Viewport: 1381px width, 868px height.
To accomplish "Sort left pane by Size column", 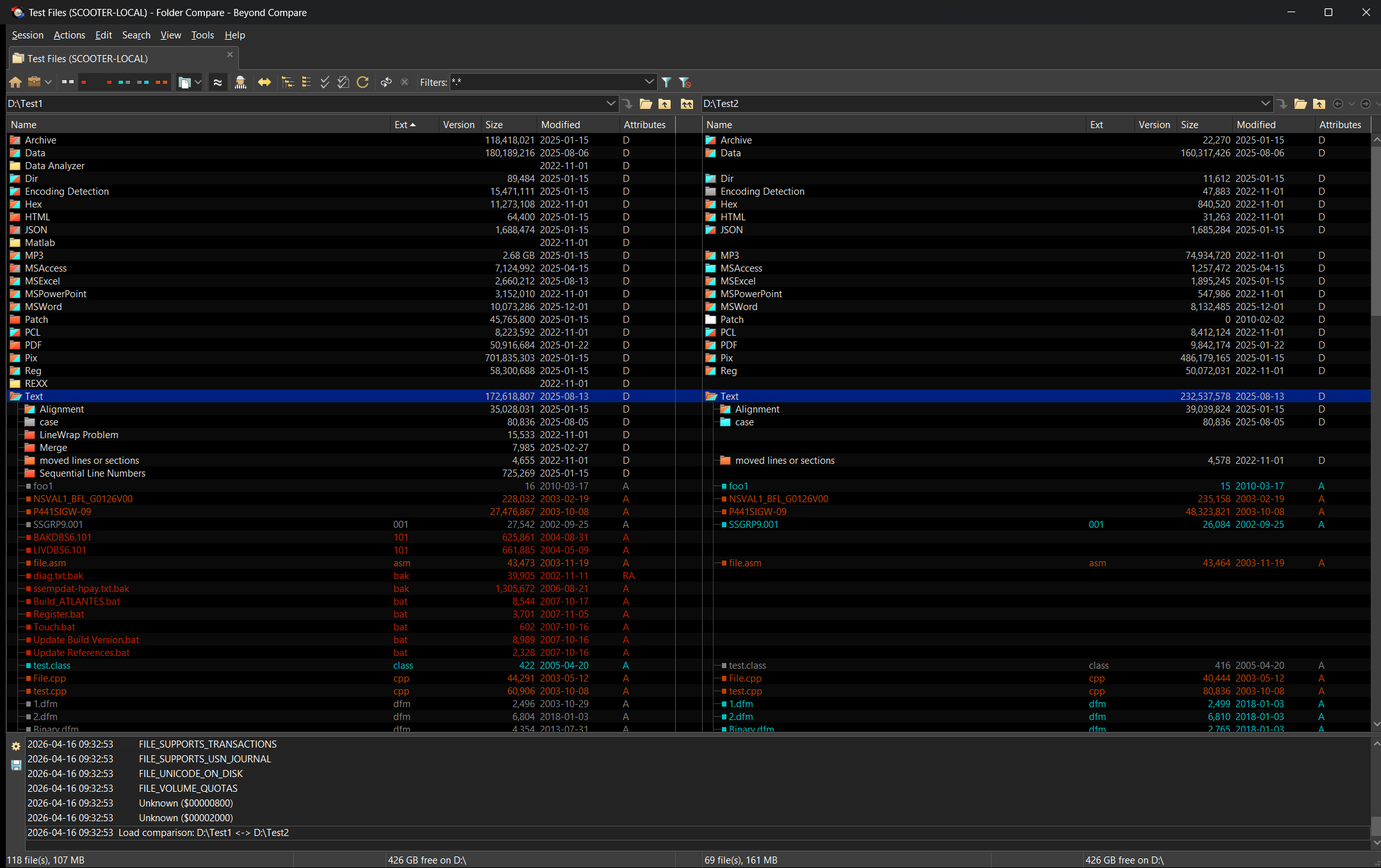I will 509,125.
